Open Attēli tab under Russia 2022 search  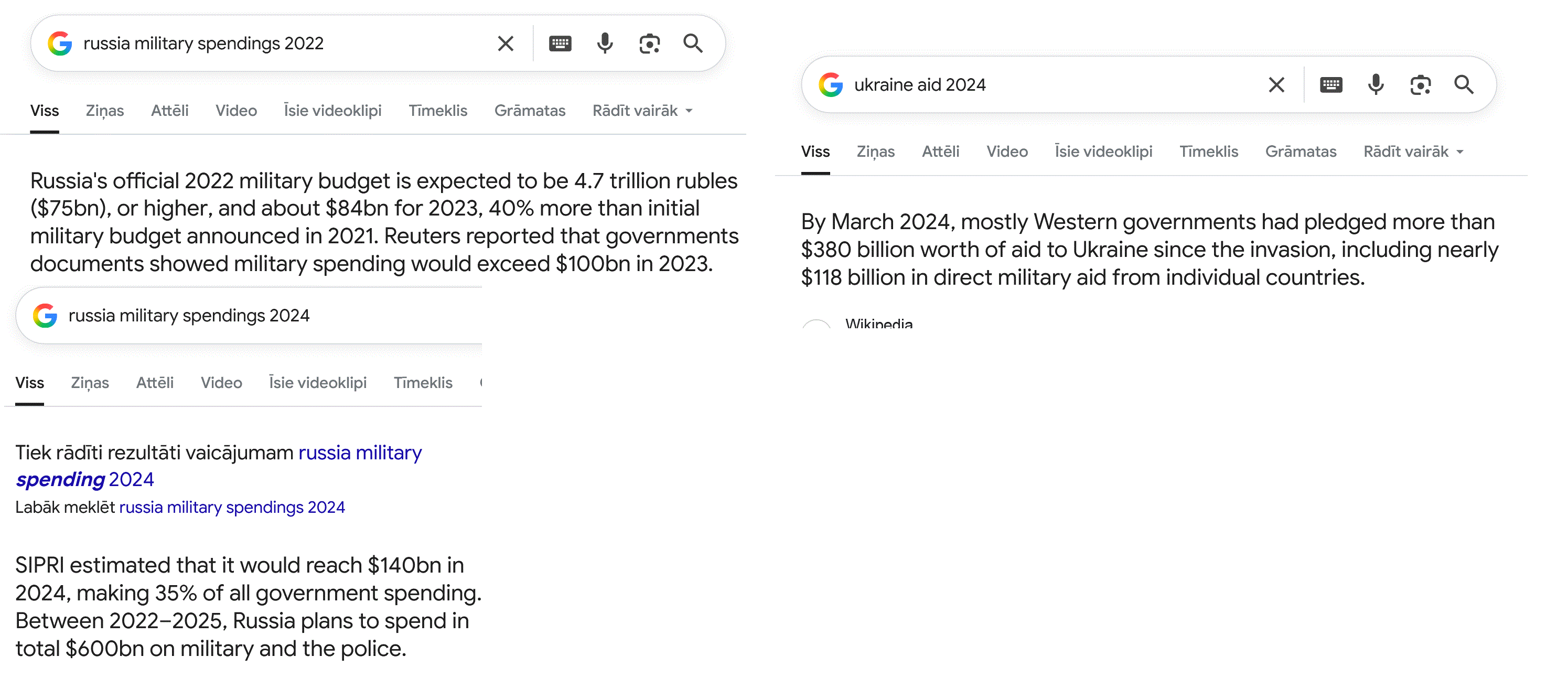point(169,111)
